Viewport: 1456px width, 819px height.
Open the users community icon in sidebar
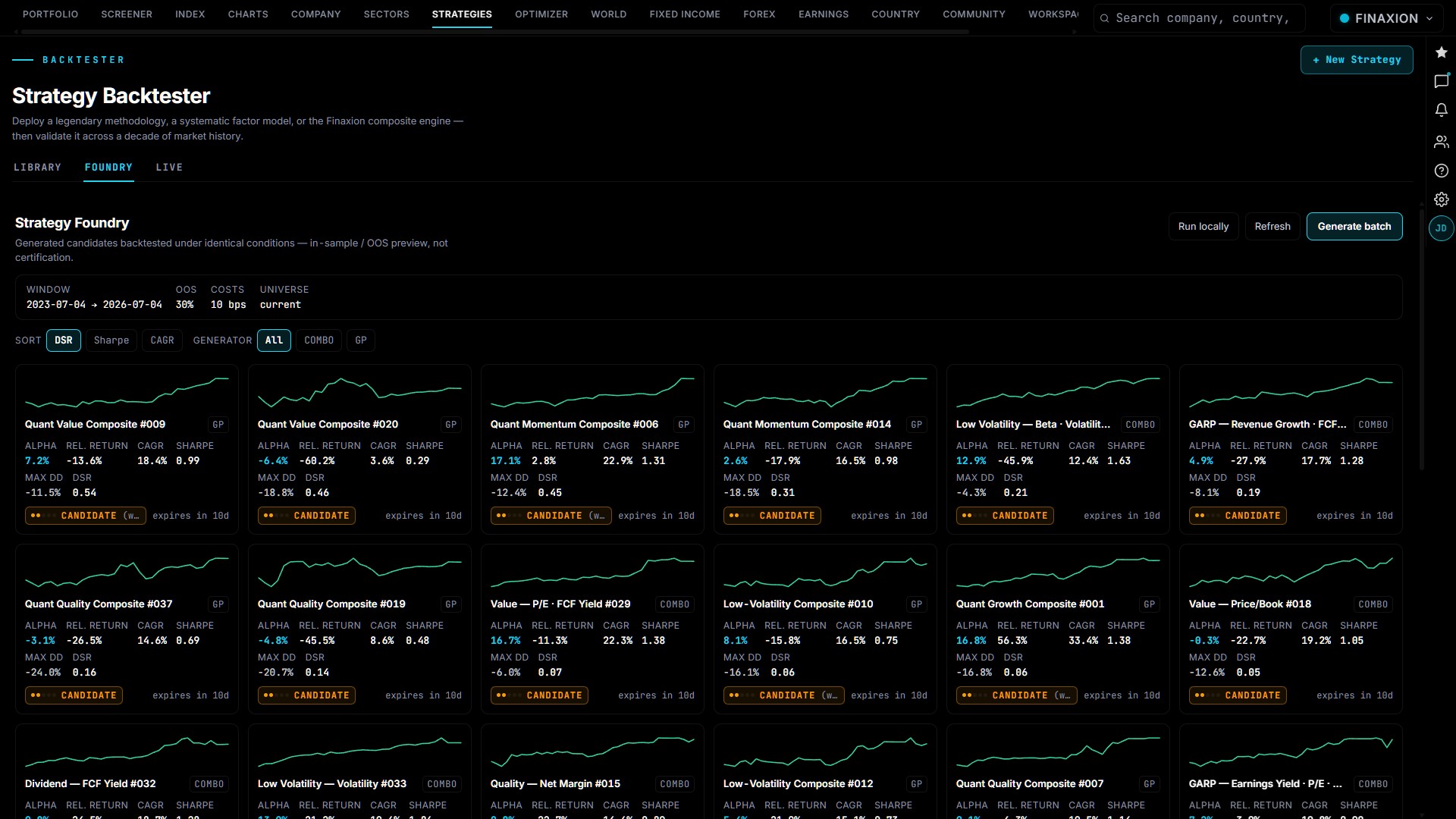coord(1441,142)
